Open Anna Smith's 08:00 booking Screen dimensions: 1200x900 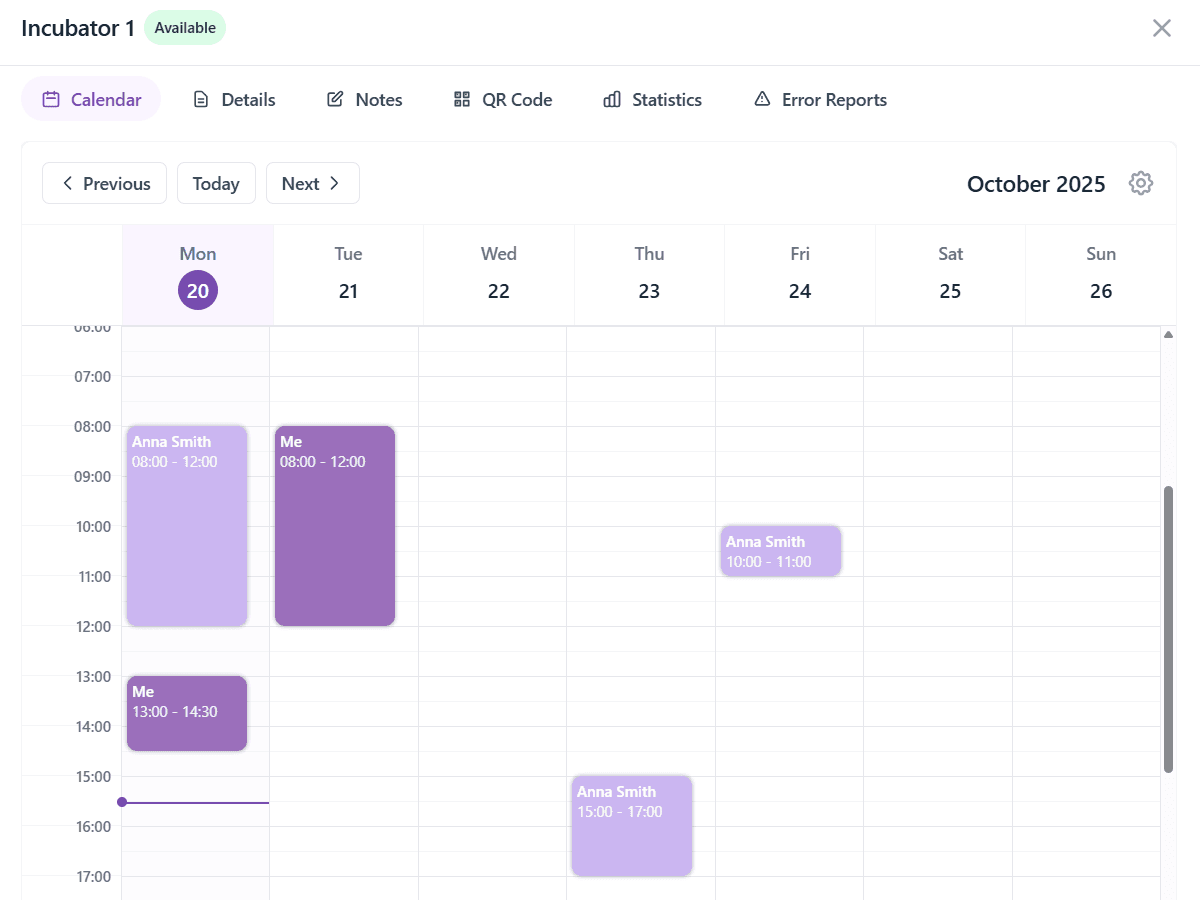pyautogui.click(x=186, y=525)
